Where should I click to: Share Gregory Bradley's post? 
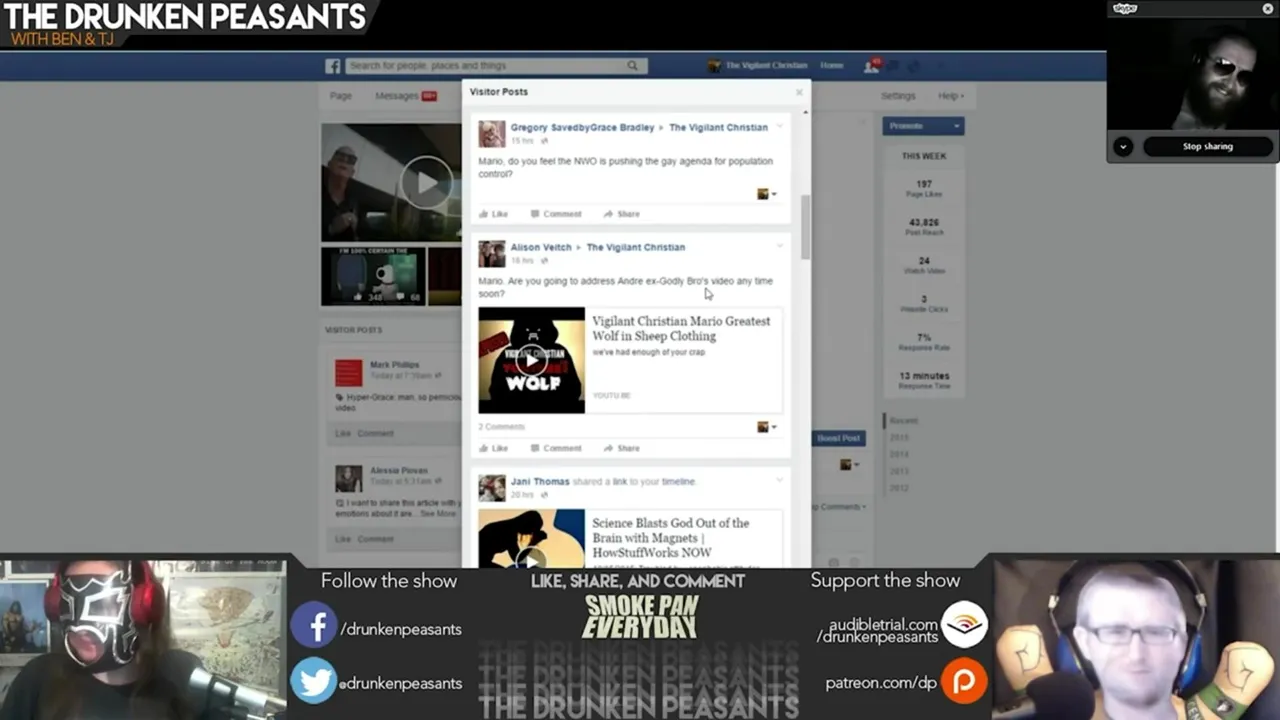click(621, 214)
